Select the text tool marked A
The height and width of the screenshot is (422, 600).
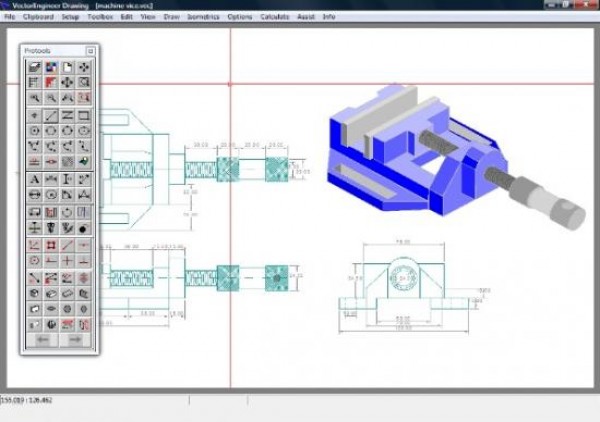tap(34, 179)
